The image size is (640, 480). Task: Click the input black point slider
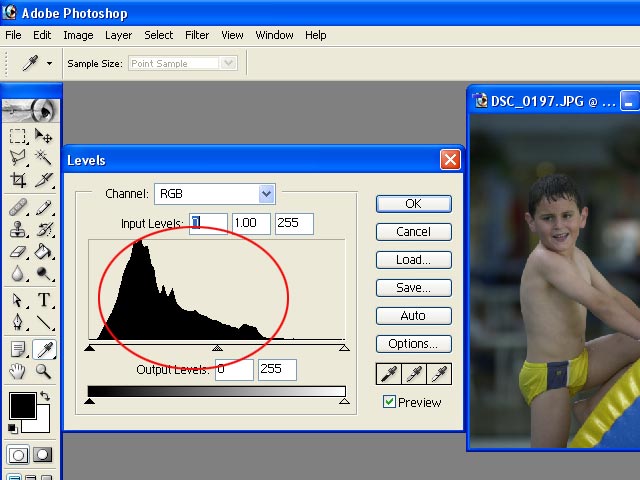click(89, 348)
